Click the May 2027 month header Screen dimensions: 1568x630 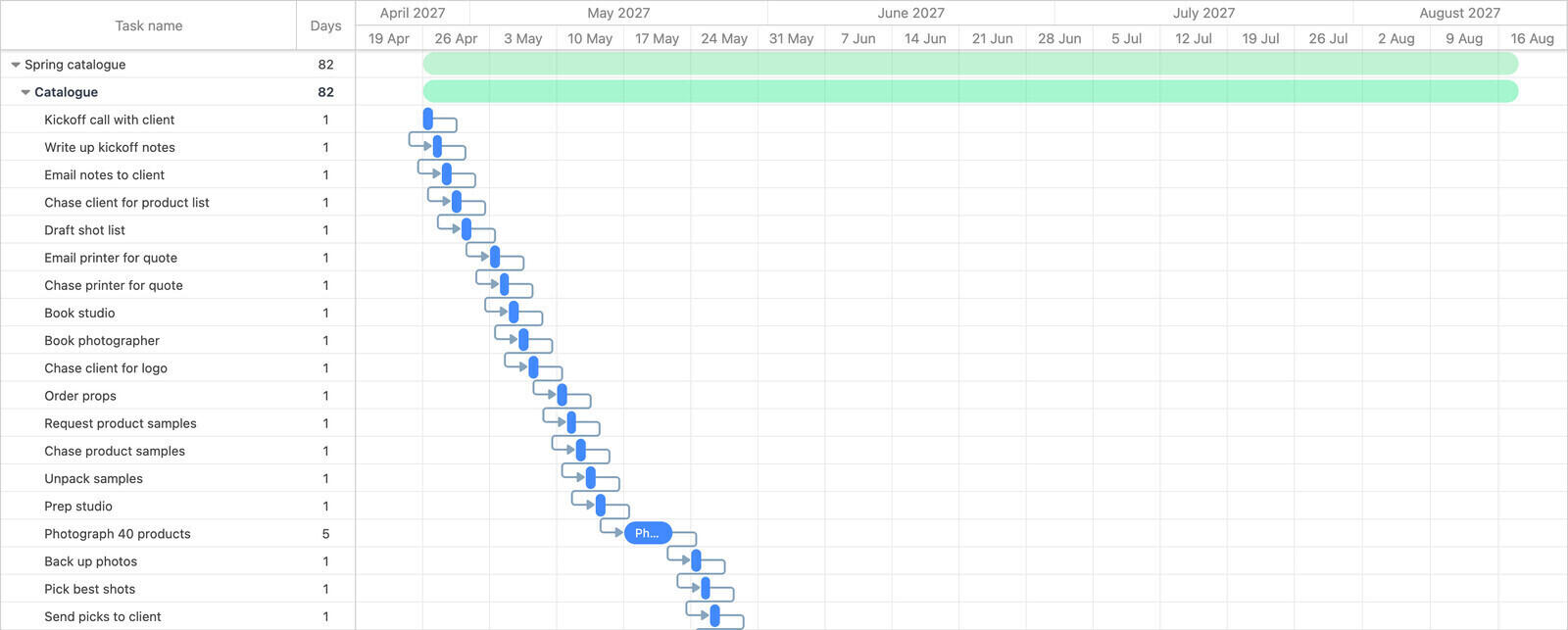point(618,13)
